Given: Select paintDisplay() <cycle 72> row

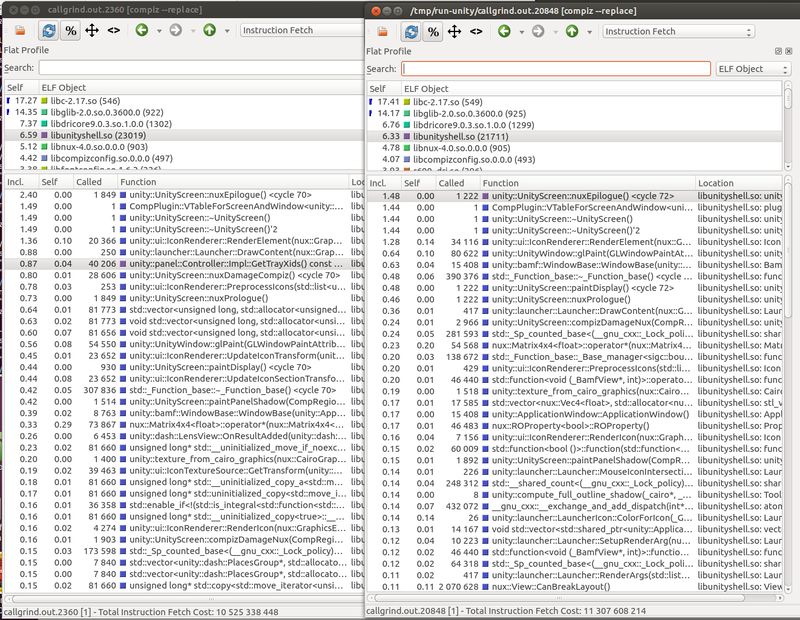Looking at the screenshot, I should pyautogui.click(x=574, y=288).
